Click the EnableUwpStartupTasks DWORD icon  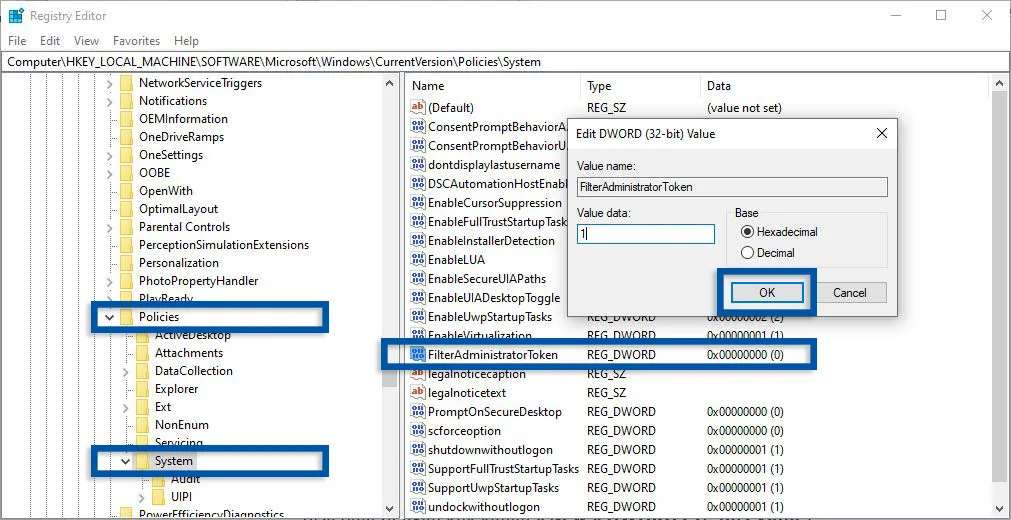pos(418,317)
